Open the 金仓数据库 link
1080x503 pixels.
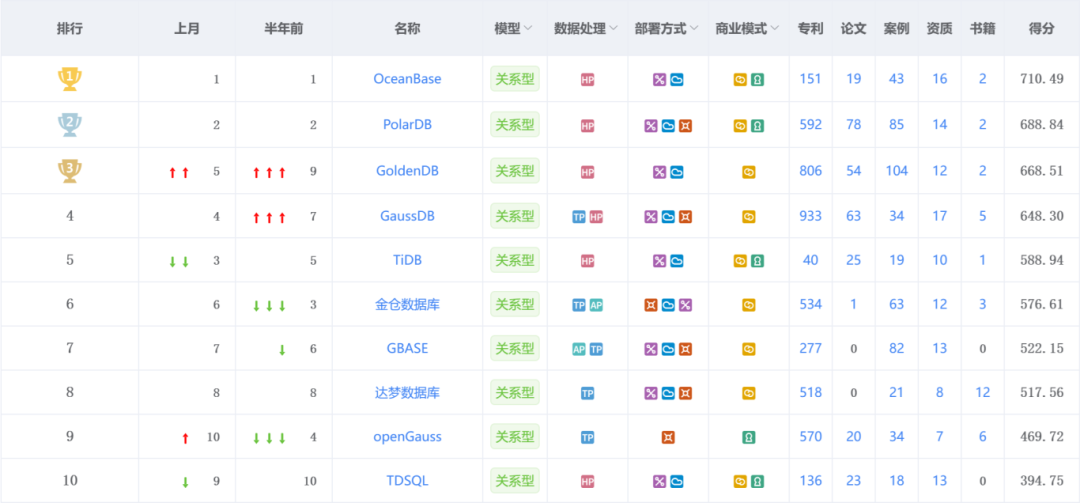[407, 305]
